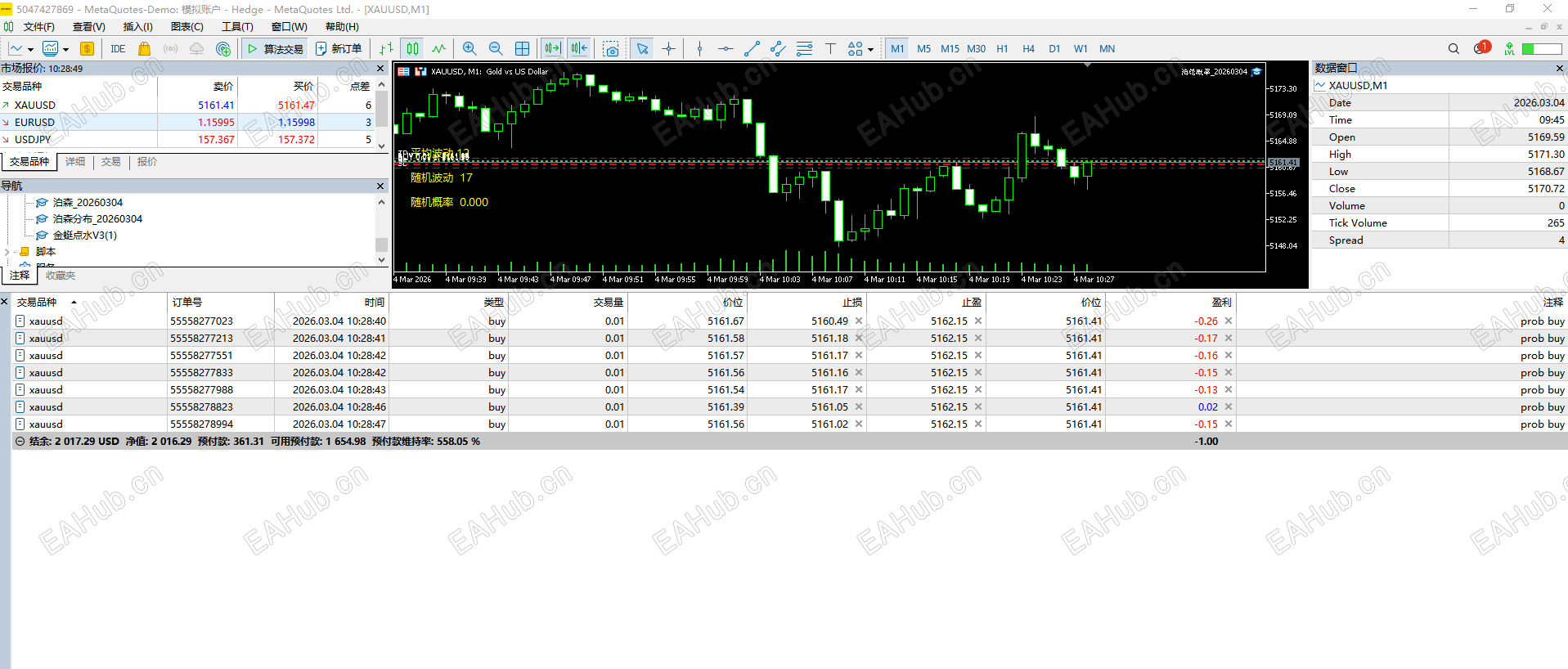1568x669 pixels.
Task: Switch chart to bar chart icon
Action: click(x=386, y=49)
